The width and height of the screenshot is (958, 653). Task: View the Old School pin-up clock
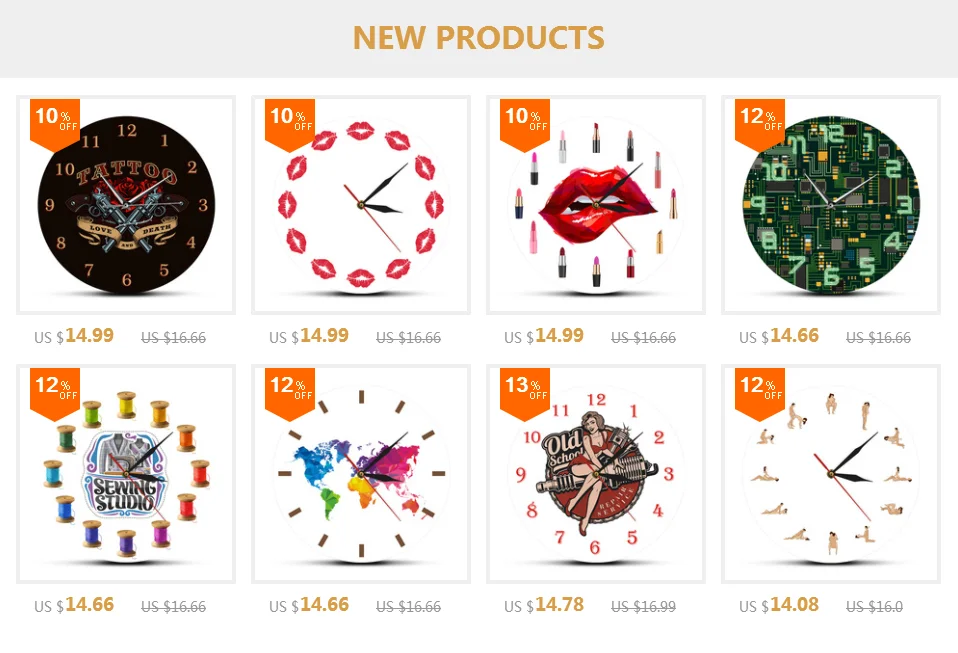coord(596,474)
